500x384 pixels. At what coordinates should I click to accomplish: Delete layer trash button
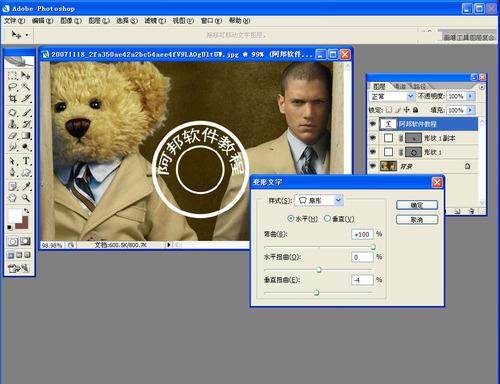471,211
